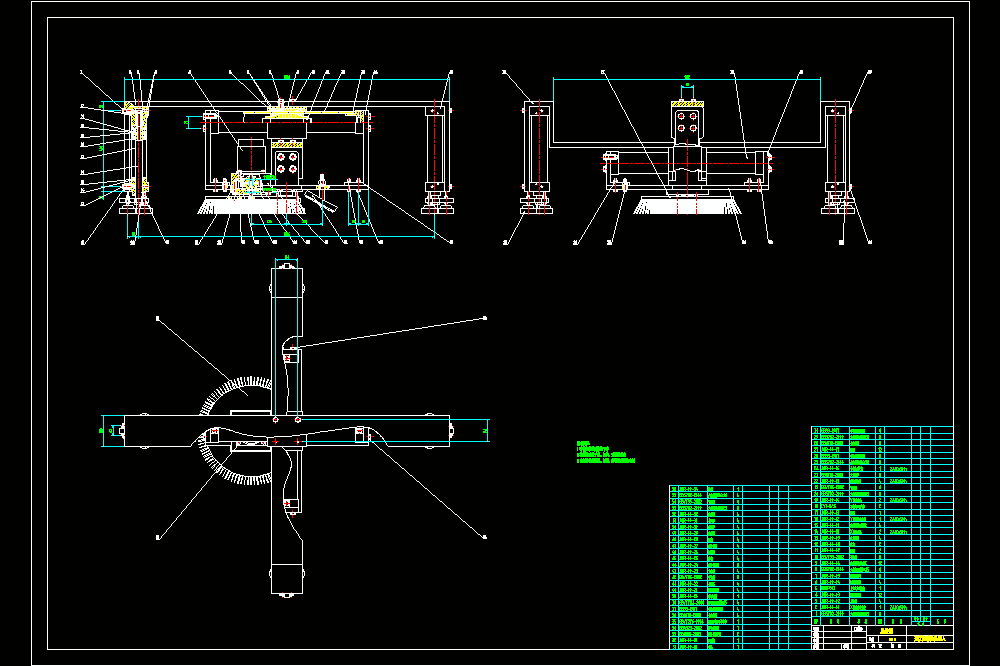Pick the motor box in the left elevation
The image size is (1000, 666).
[251, 154]
